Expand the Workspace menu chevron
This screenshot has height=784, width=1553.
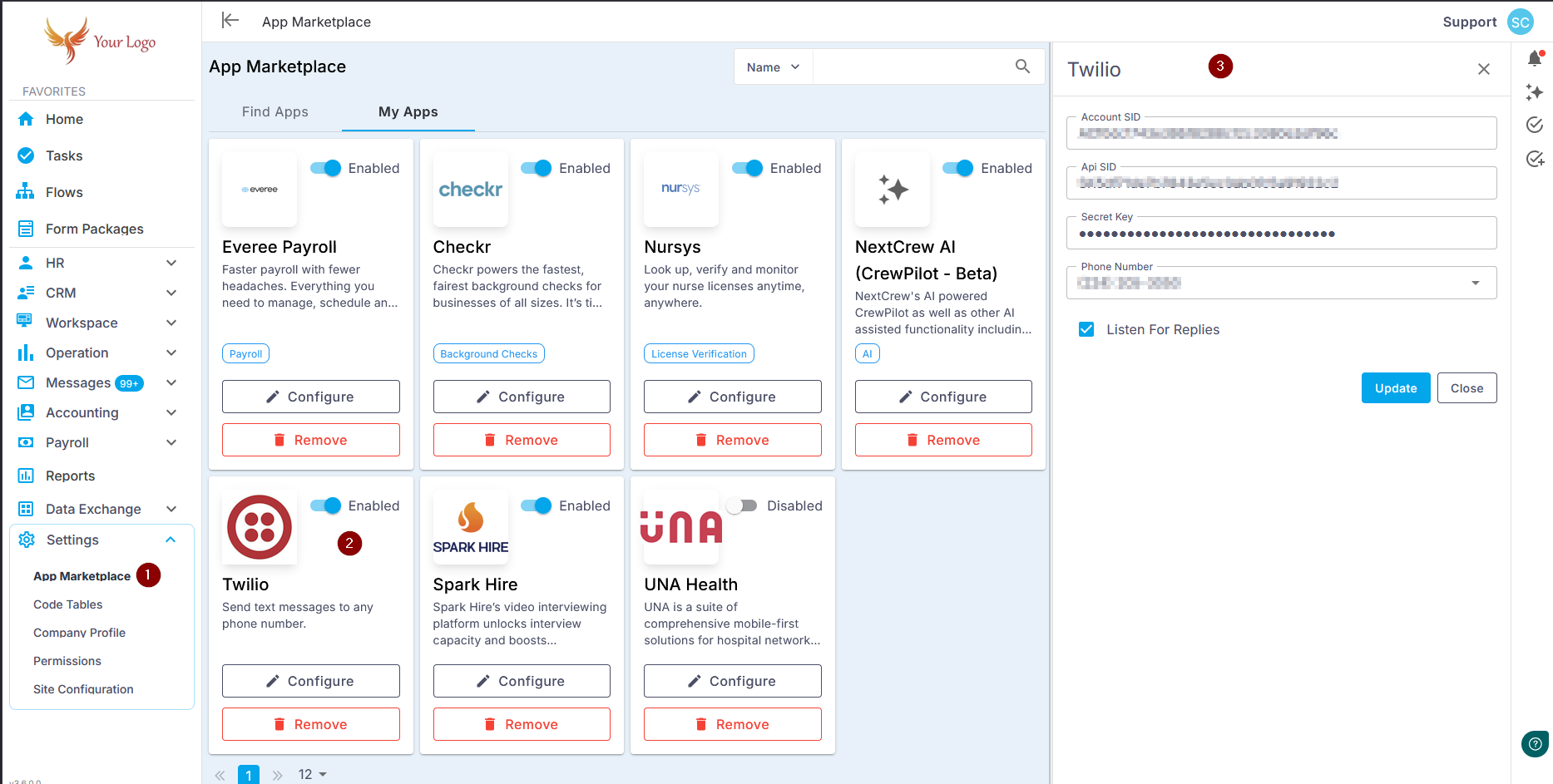171,323
